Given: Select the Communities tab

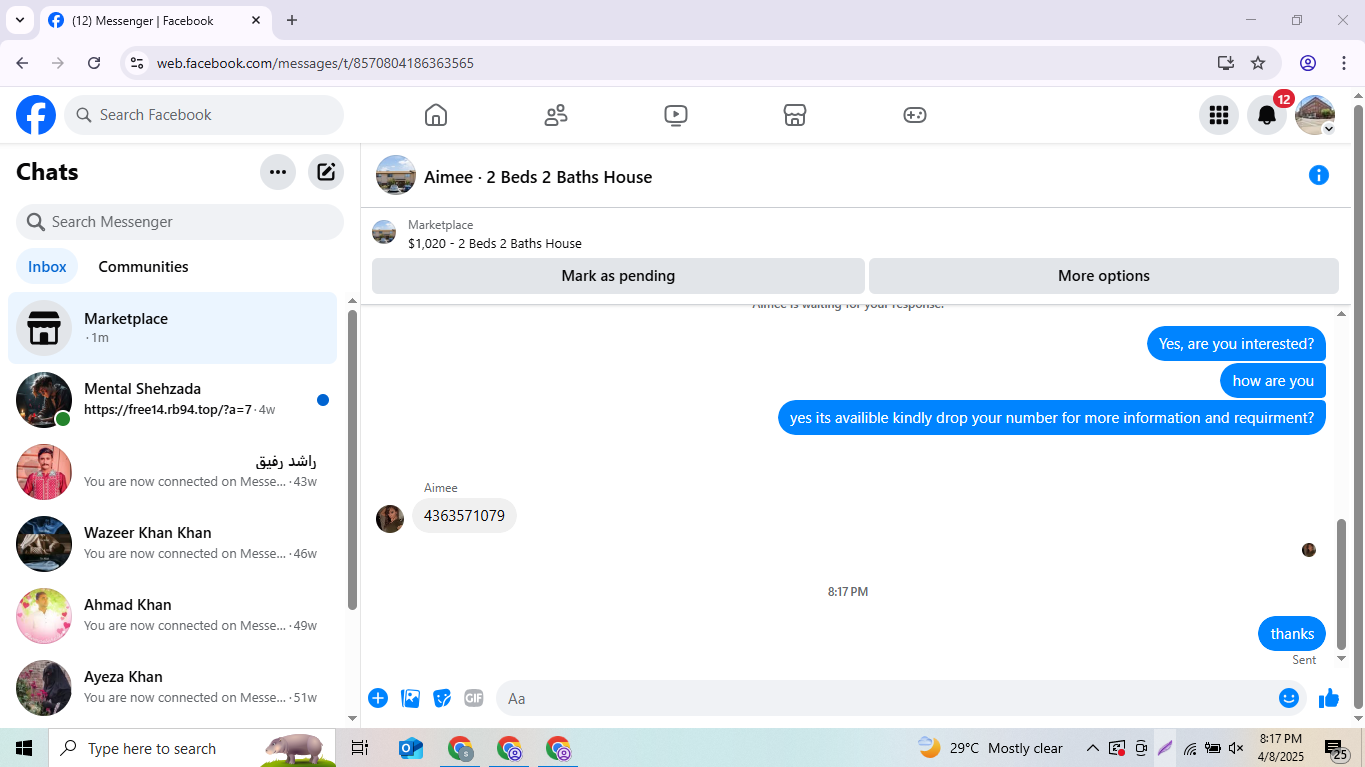Looking at the screenshot, I should pyautogui.click(x=143, y=267).
